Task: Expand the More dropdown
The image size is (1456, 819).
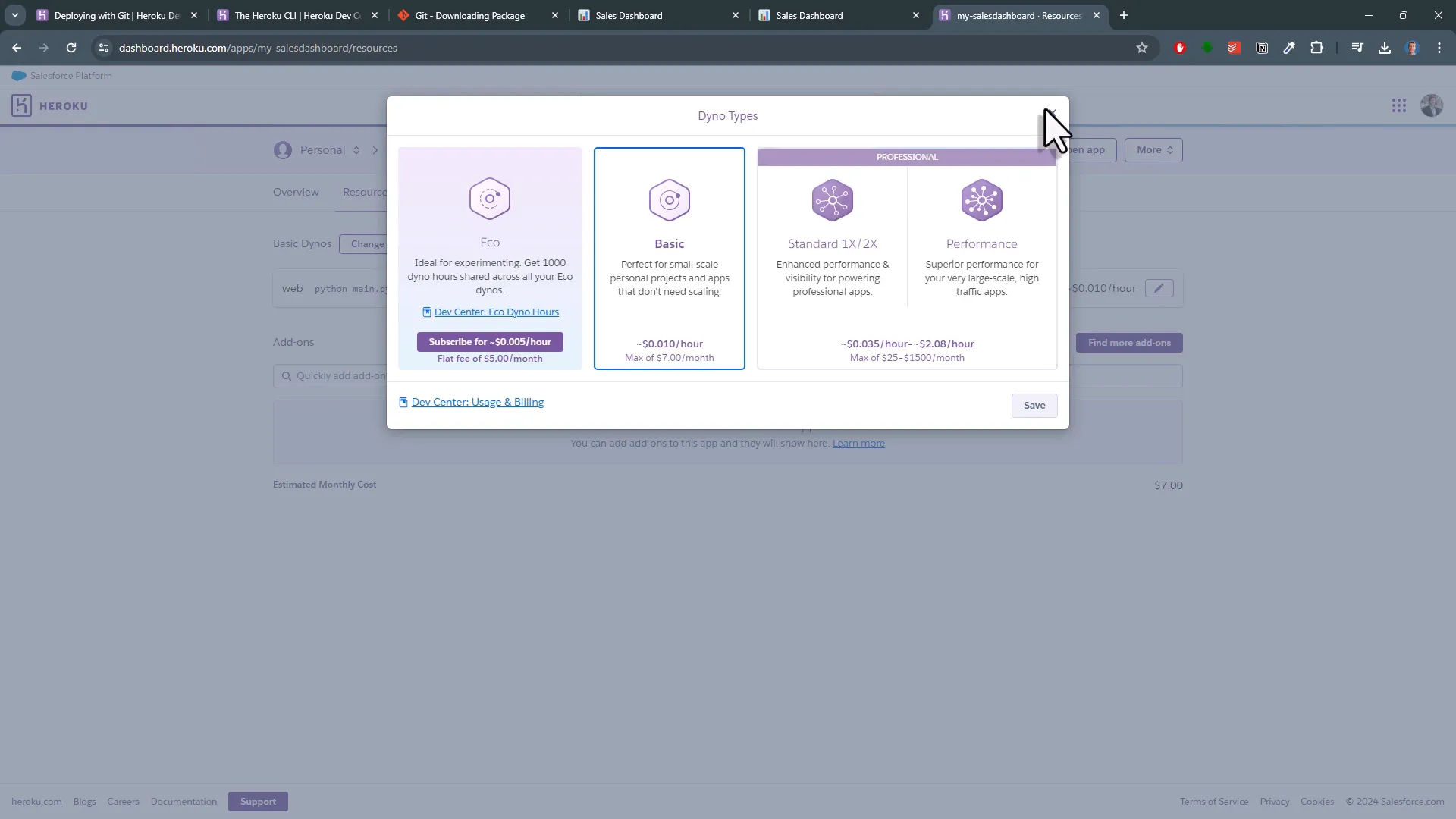Action: tap(1153, 149)
